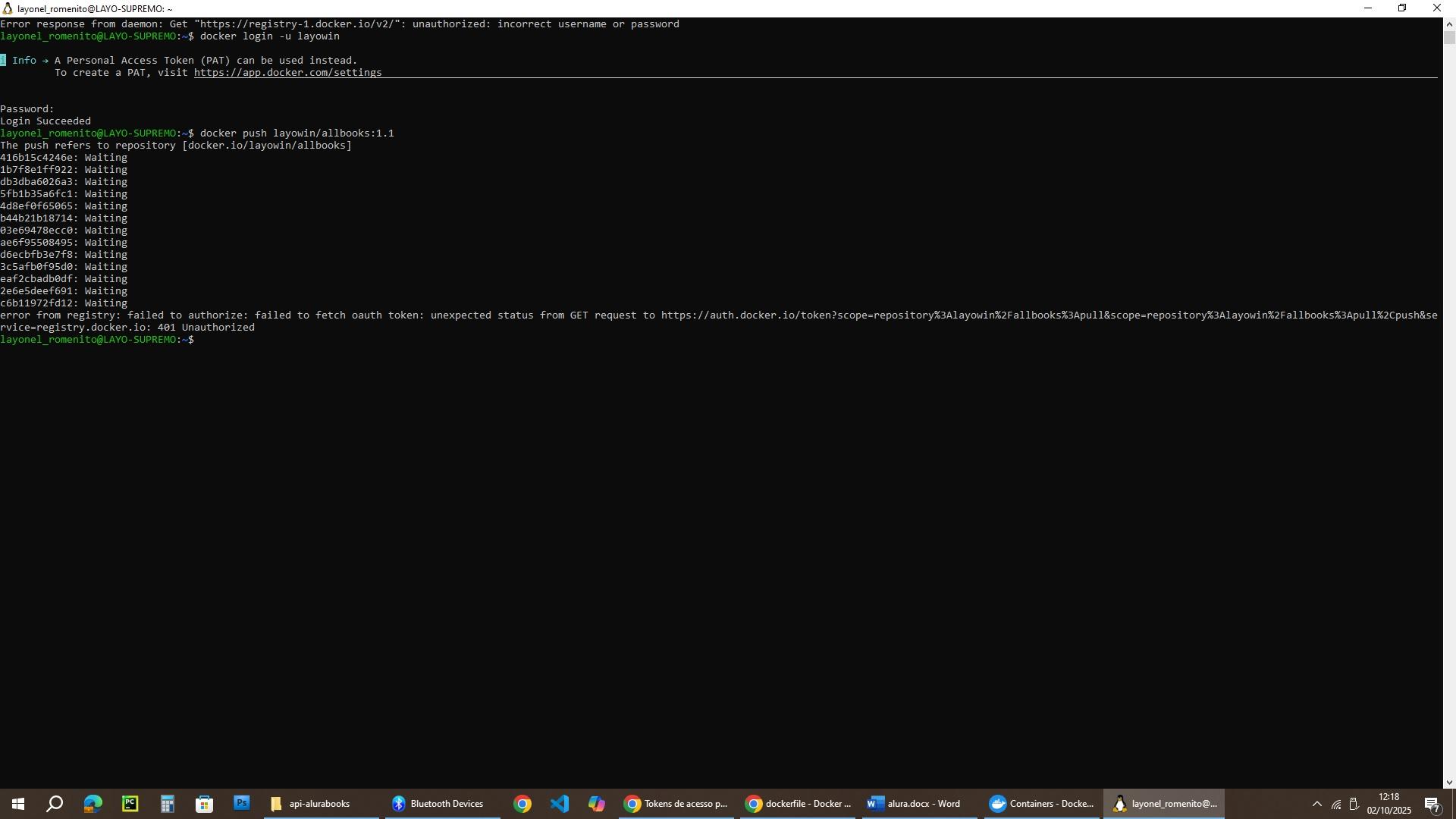Image resolution: width=1456 pixels, height=819 pixels.
Task: Click the terminal scrollbar down arrow
Action: pyautogui.click(x=1449, y=782)
